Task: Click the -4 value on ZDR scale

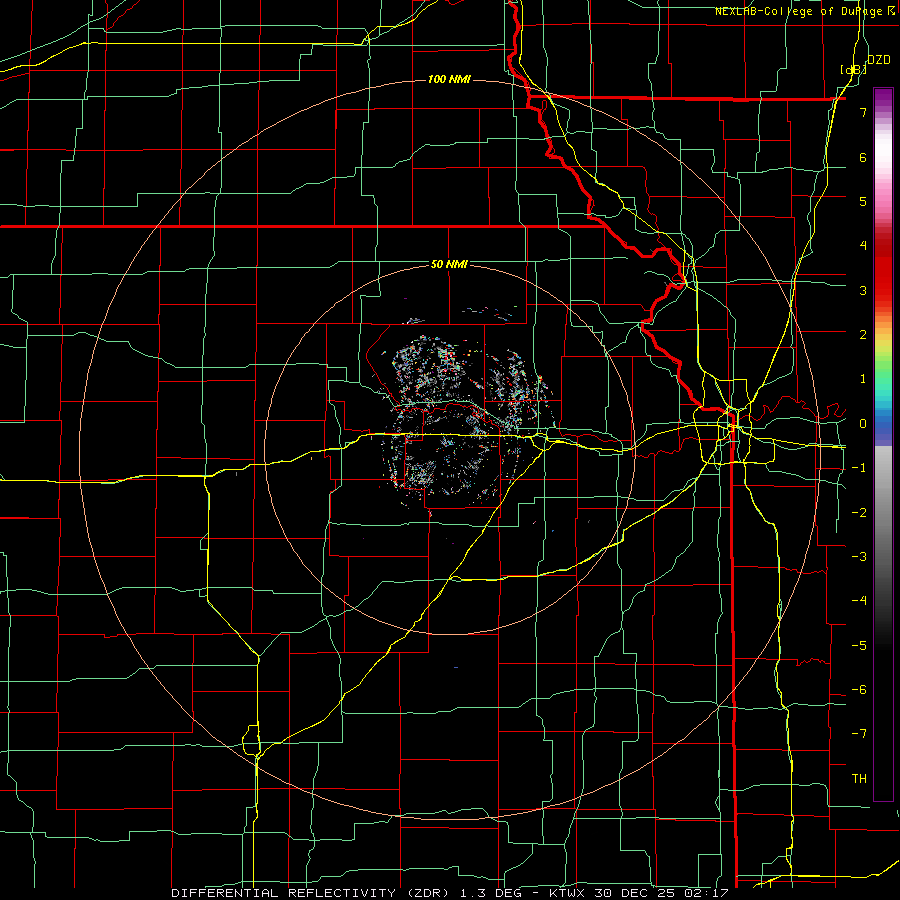Action: 859,601
